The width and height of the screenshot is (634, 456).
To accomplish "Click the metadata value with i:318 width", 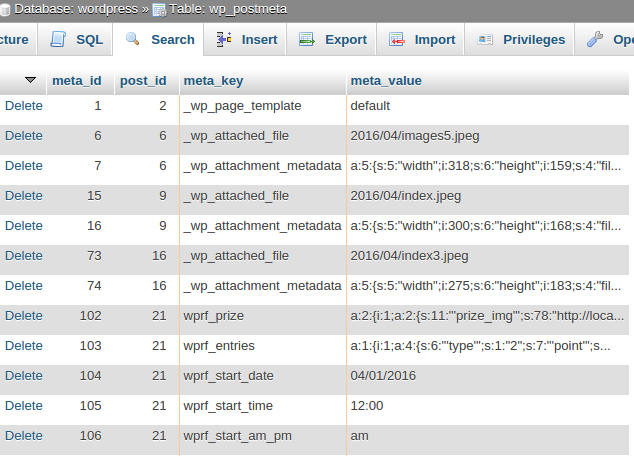I will click(488, 169).
